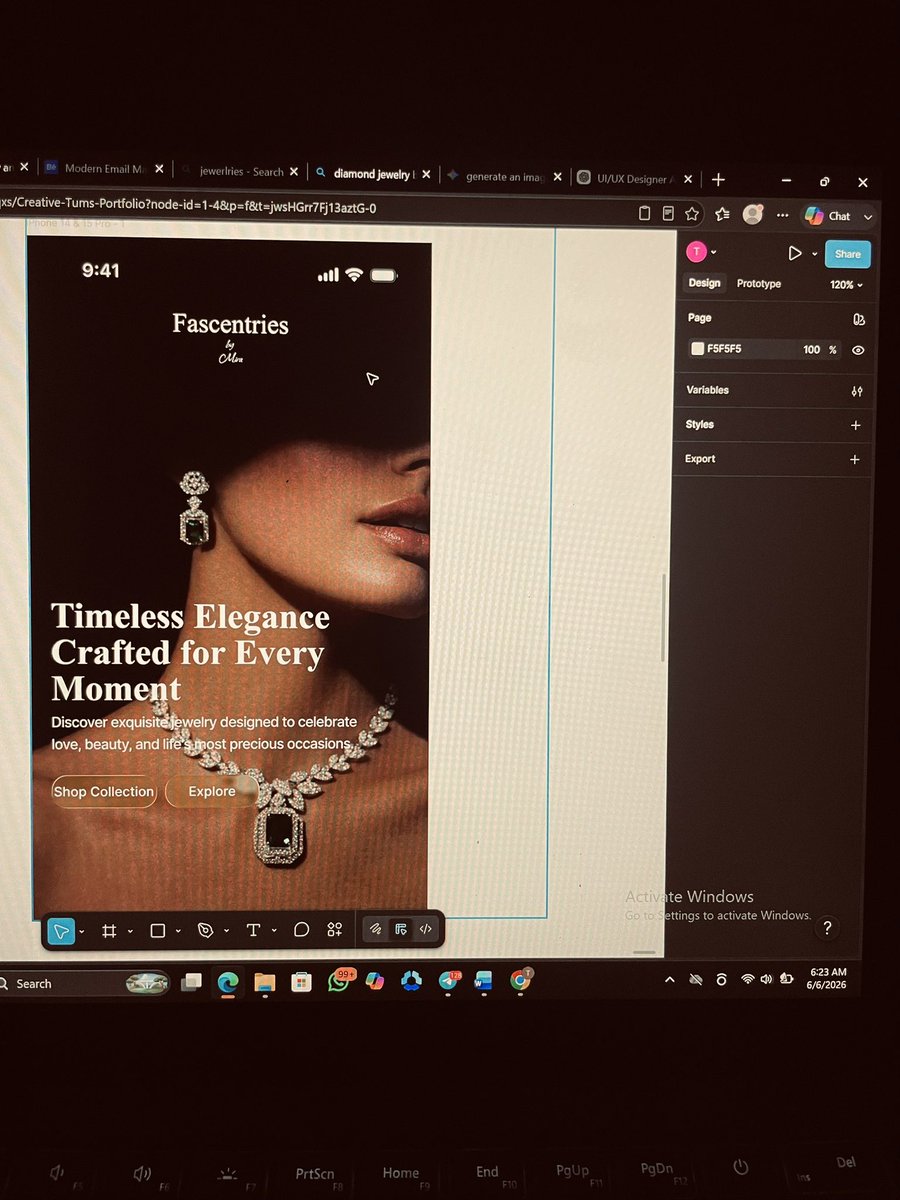Open Microsoft Word from taskbar

point(484,982)
